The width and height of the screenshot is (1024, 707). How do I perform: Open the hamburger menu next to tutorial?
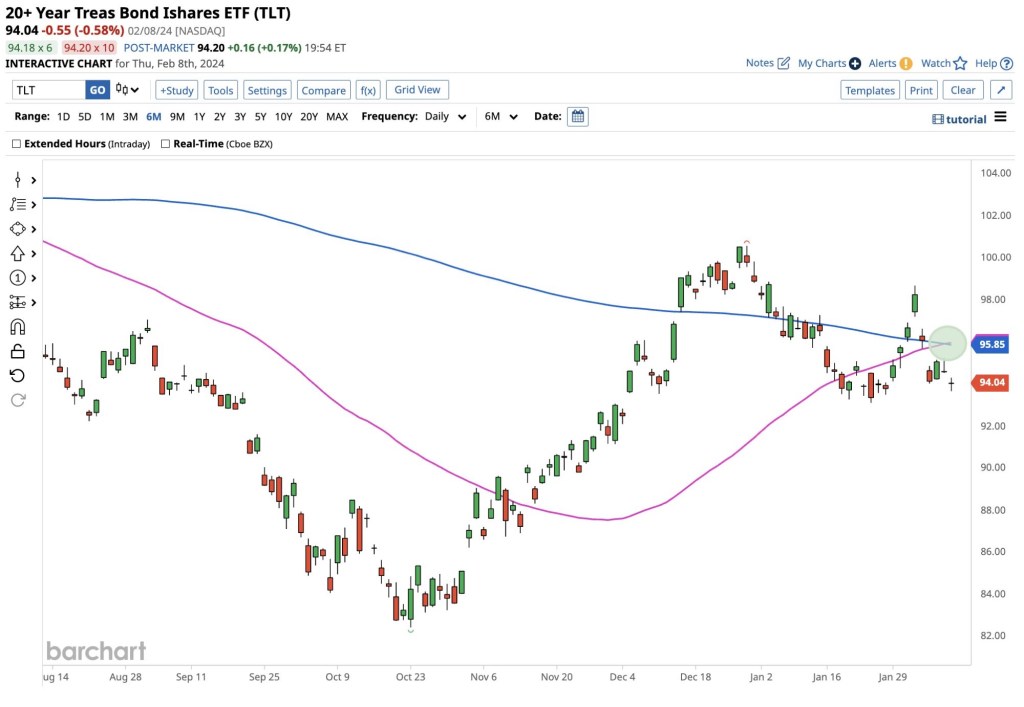coord(999,118)
